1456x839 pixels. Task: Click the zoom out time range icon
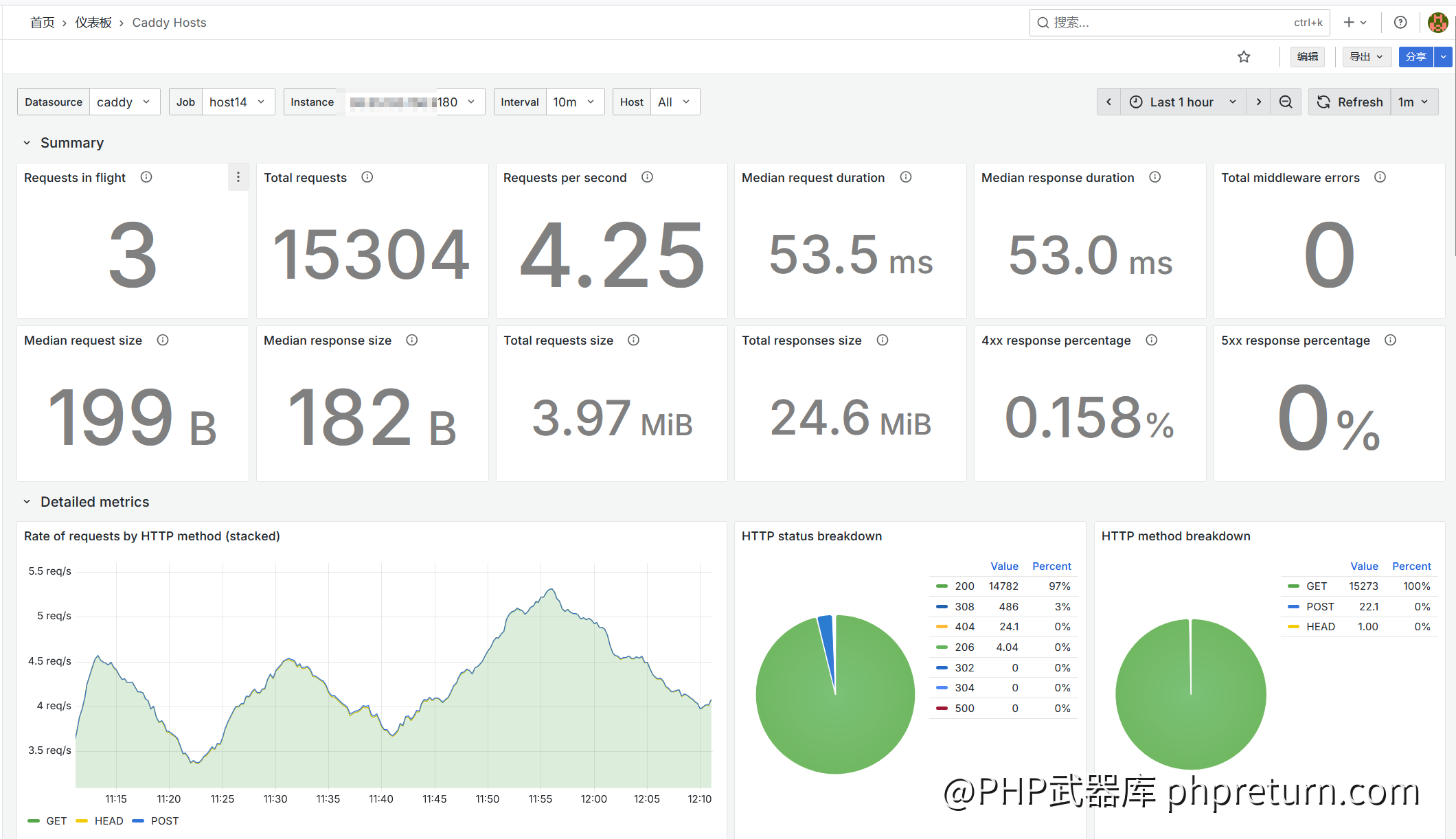coord(1286,102)
